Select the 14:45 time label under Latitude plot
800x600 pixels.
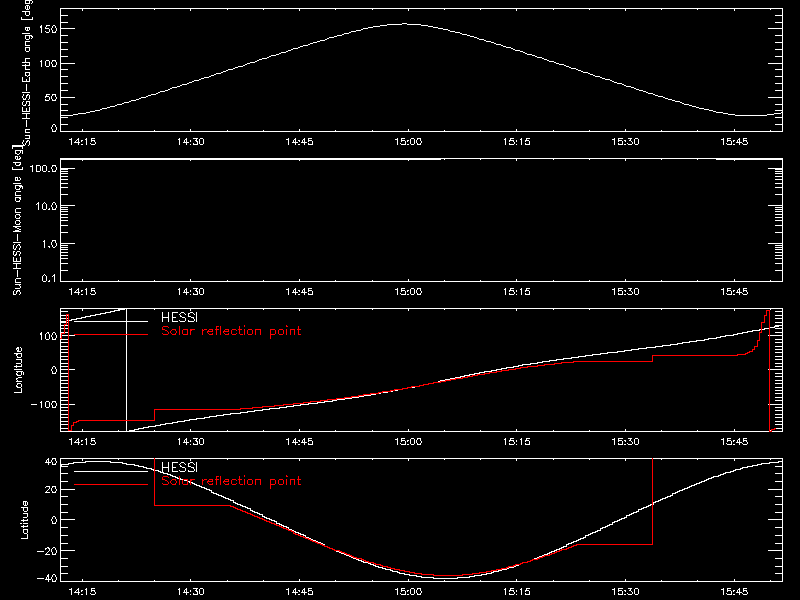[x=299, y=591]
